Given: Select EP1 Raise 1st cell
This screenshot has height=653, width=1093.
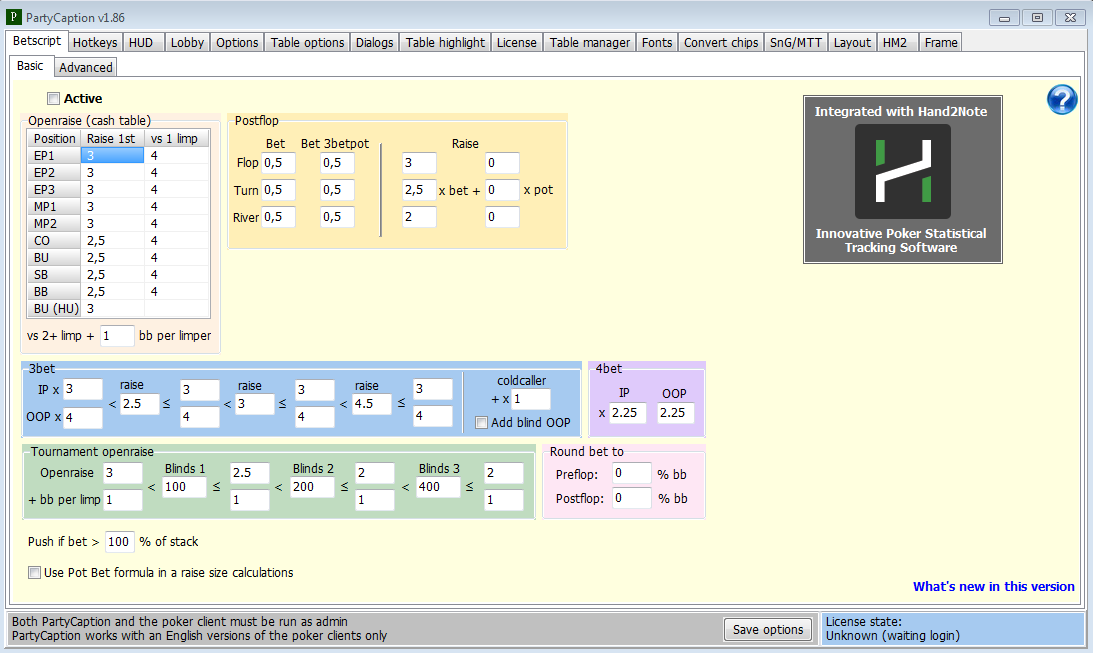Looking at the screenshot, I should [112, 155].
